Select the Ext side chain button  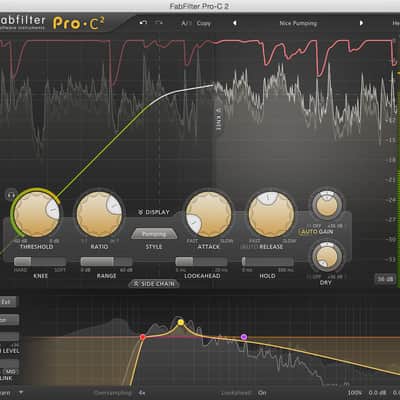pos(7,302)
